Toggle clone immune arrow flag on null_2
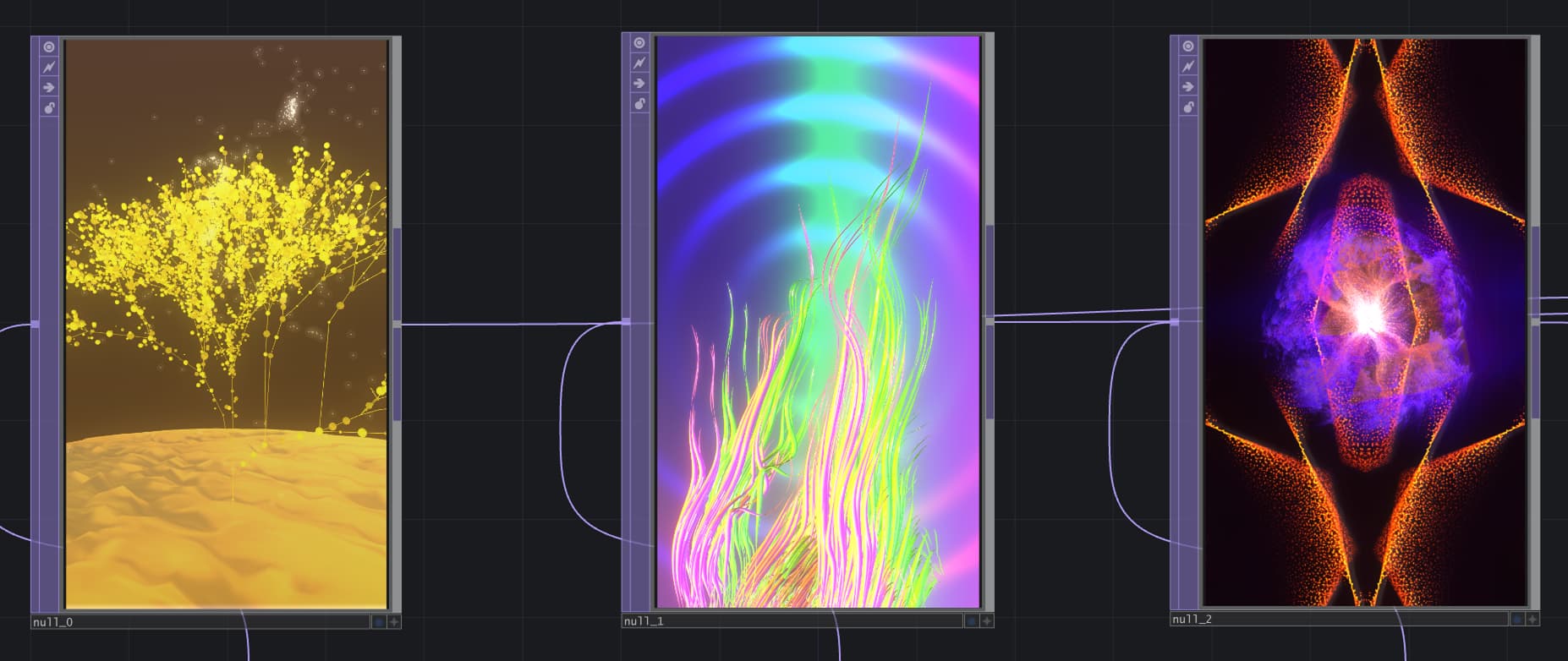Screen dimensions: 1568x661 pos(1188,86)
